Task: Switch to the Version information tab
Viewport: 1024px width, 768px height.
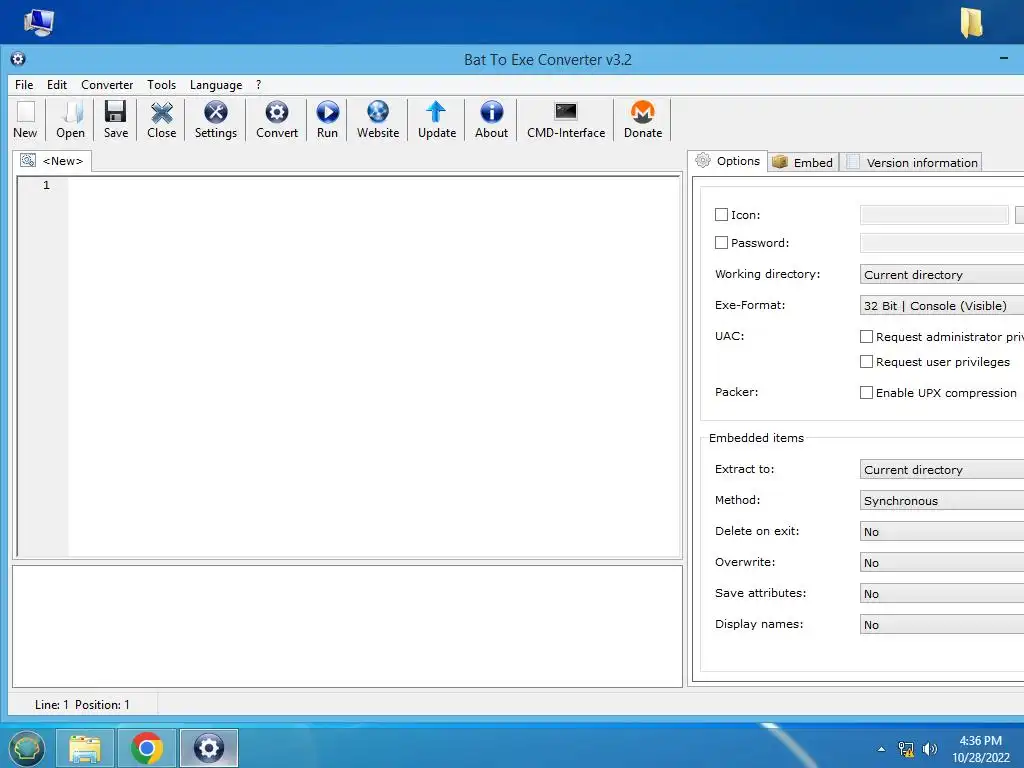Action: (x=912, y=162)
